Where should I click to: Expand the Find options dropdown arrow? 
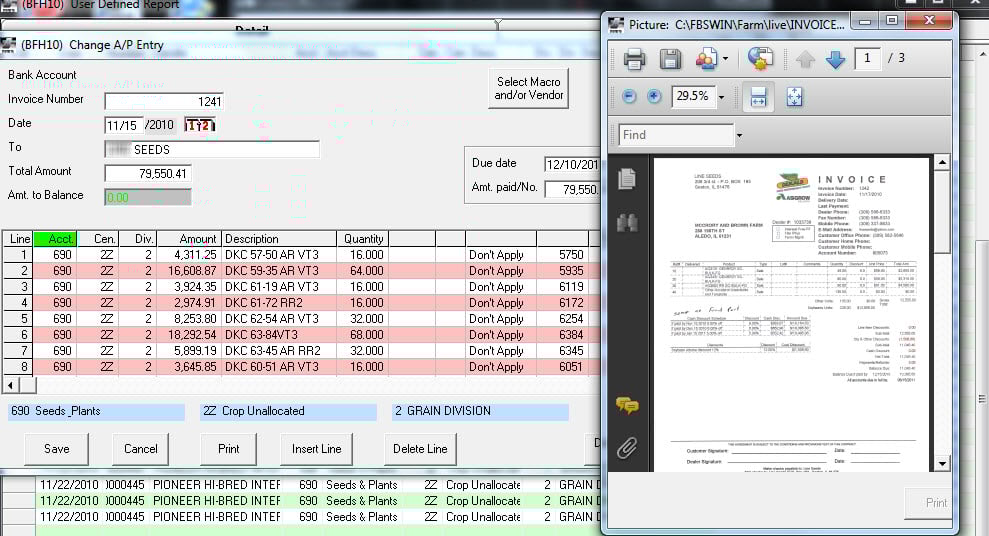tap(739, 135)
